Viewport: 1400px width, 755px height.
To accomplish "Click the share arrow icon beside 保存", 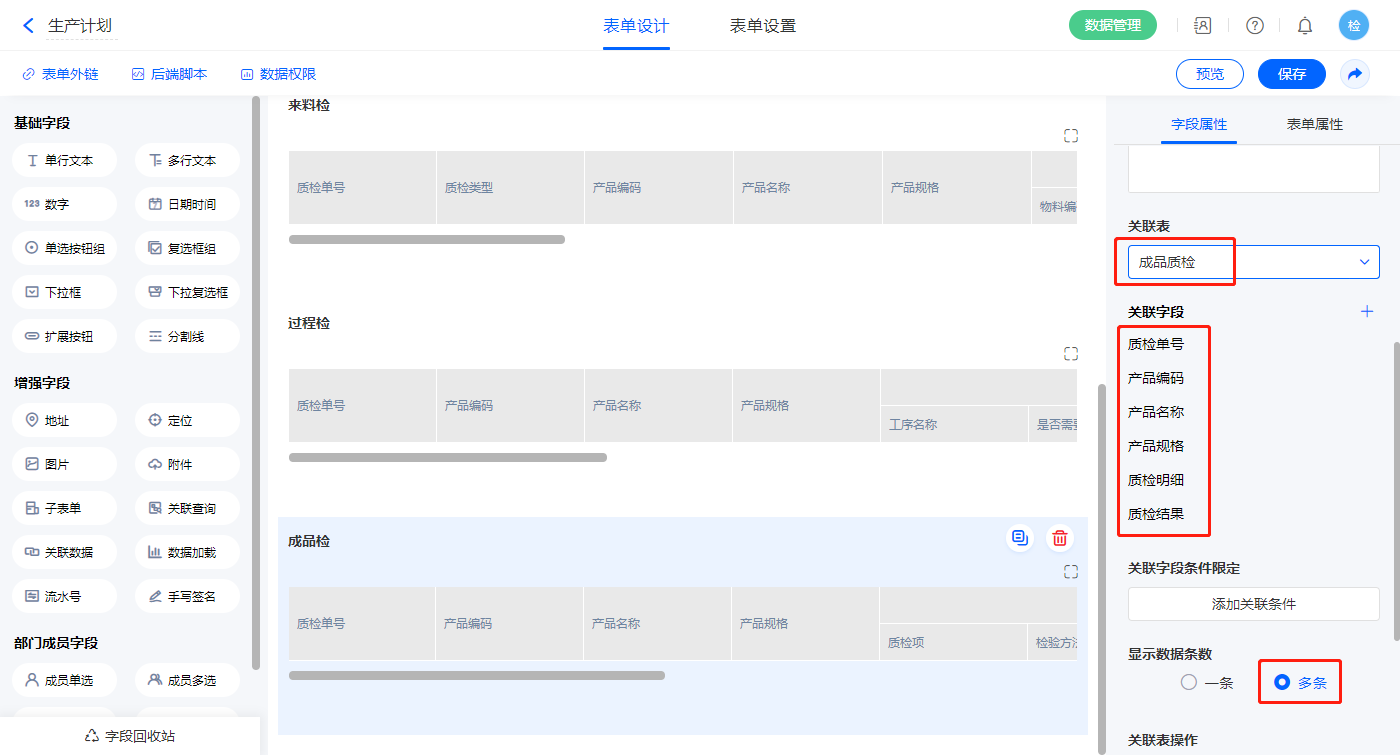I will (1355, 74).
